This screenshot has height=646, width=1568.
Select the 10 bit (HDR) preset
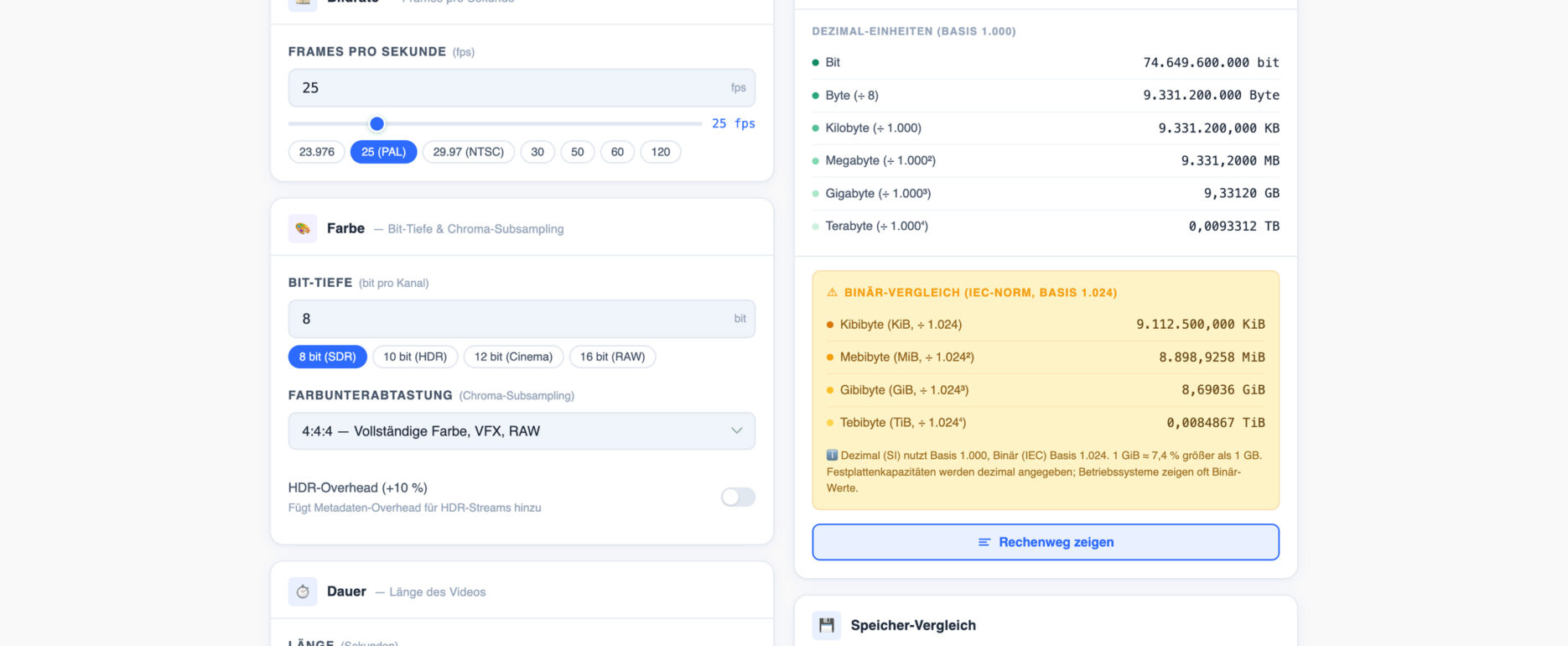coord(415,357)
